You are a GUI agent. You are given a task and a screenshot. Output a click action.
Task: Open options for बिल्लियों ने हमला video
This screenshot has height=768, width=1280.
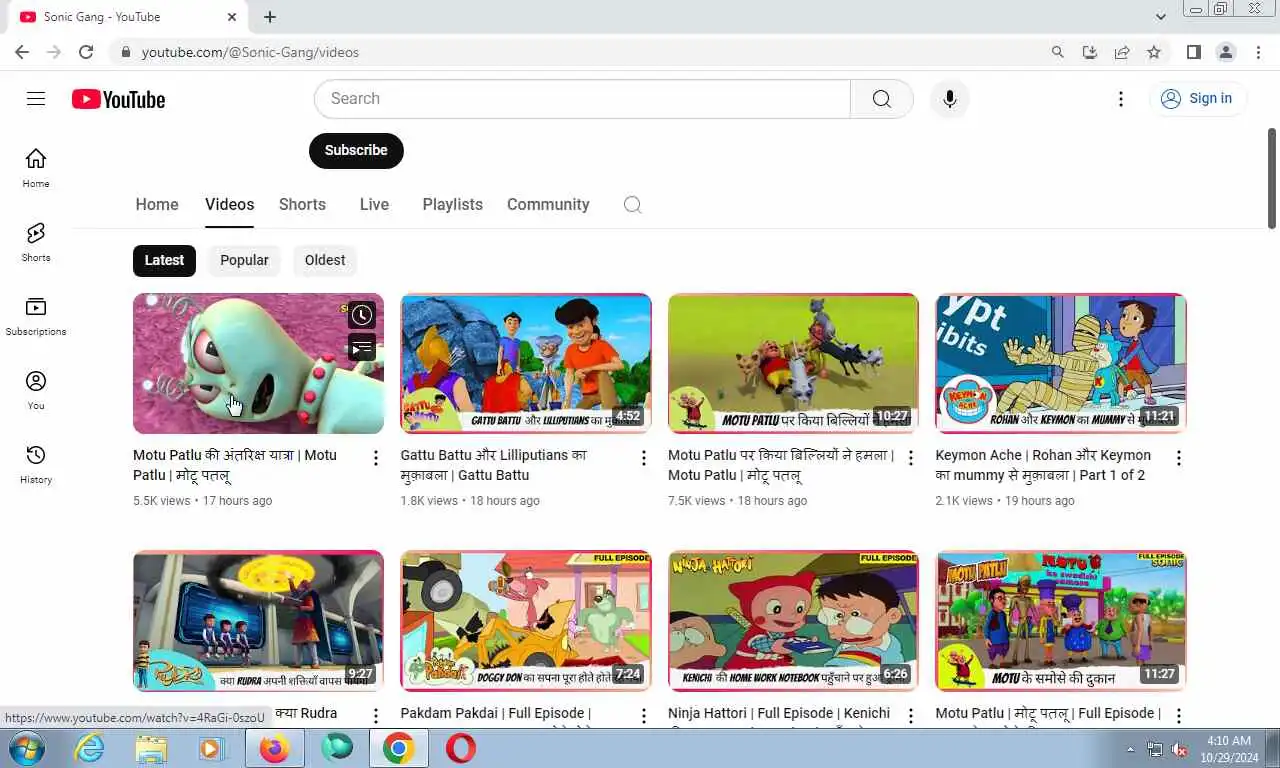[911, 458]
